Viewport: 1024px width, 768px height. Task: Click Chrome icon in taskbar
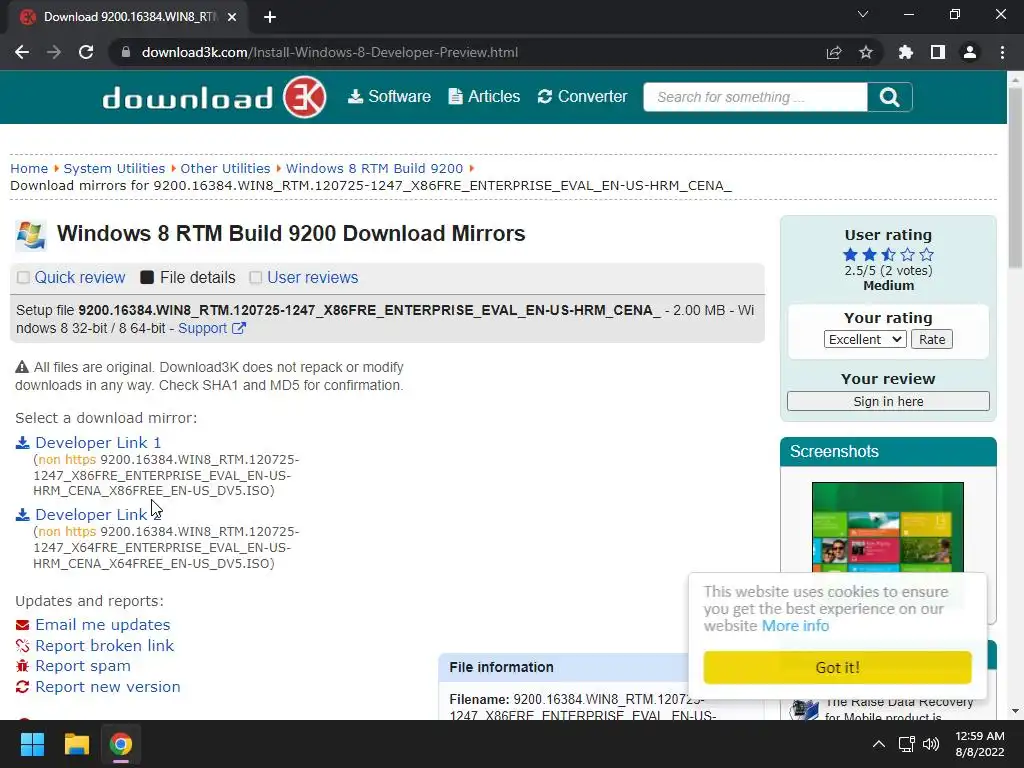(121, 744)
